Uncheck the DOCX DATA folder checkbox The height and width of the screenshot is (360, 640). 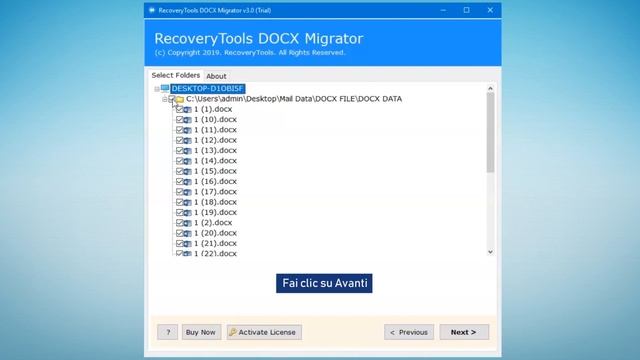pyautogui.click(x=172, y=99)
